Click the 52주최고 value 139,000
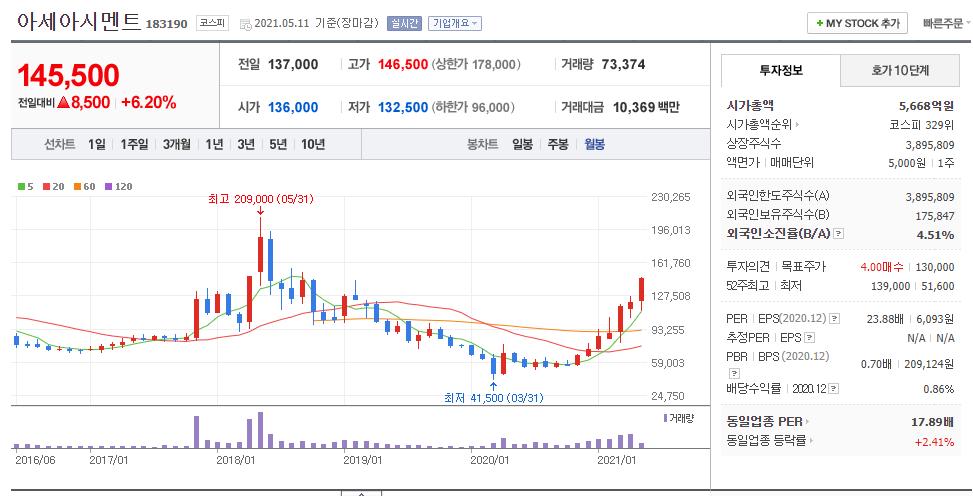Image resolution: width=973 pixels, height=496 pixels. 890,286
